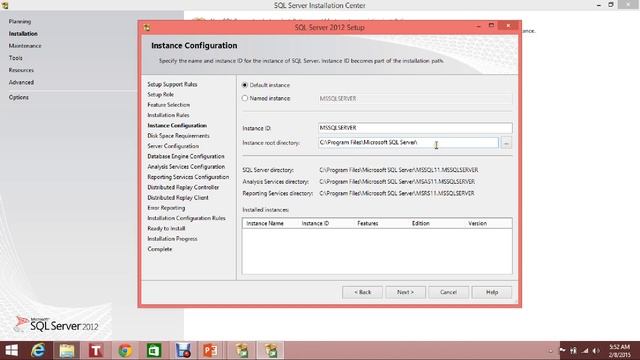
Task: Switch to second SQL Server setup taskbar icon
Action: (x=271, y=351)
